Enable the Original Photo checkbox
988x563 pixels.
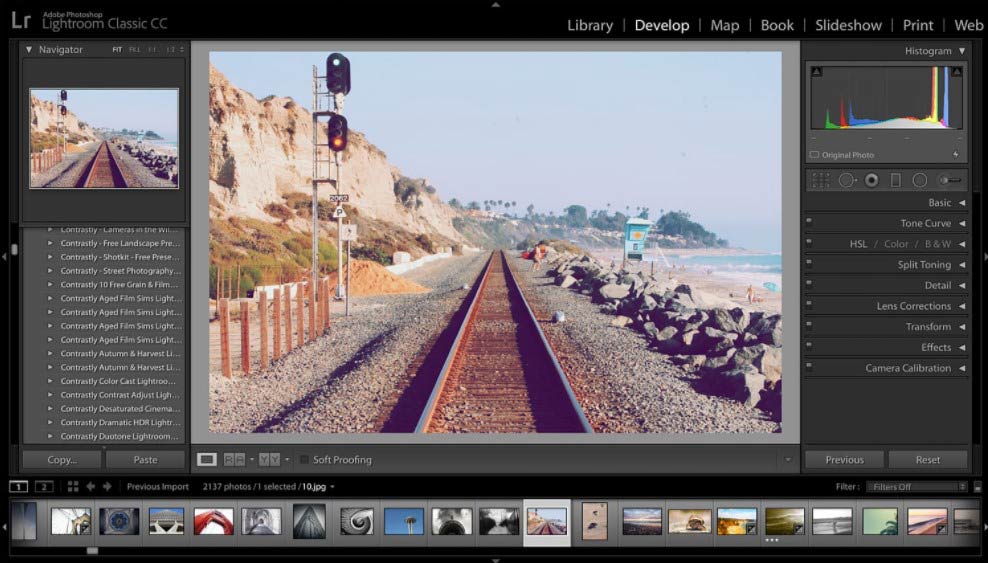coord(814,154)
